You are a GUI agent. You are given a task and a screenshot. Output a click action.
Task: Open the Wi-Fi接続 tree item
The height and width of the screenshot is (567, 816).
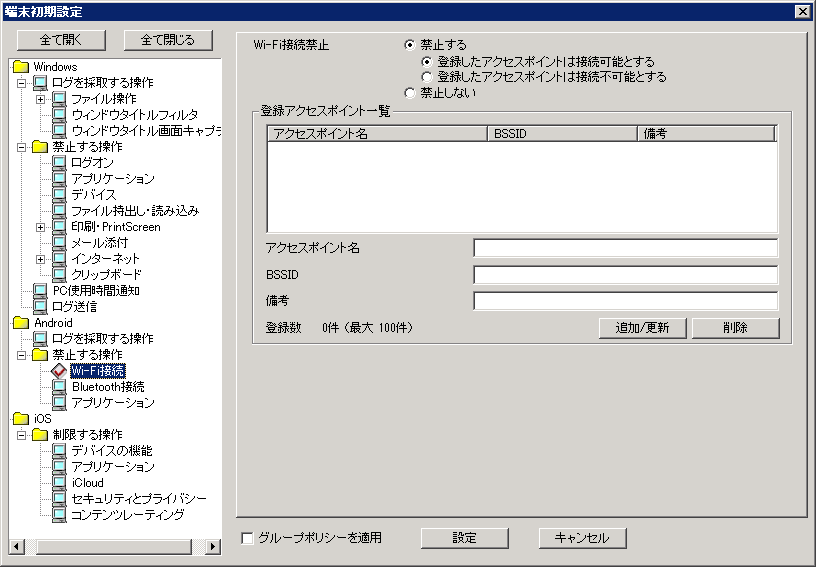click(98, 371)
